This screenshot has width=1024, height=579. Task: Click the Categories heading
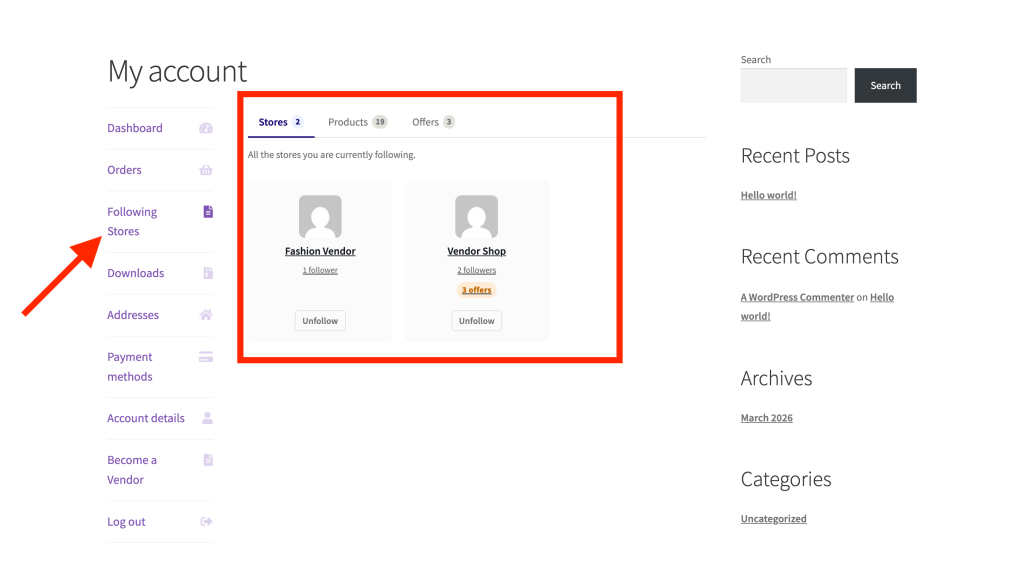786,480
